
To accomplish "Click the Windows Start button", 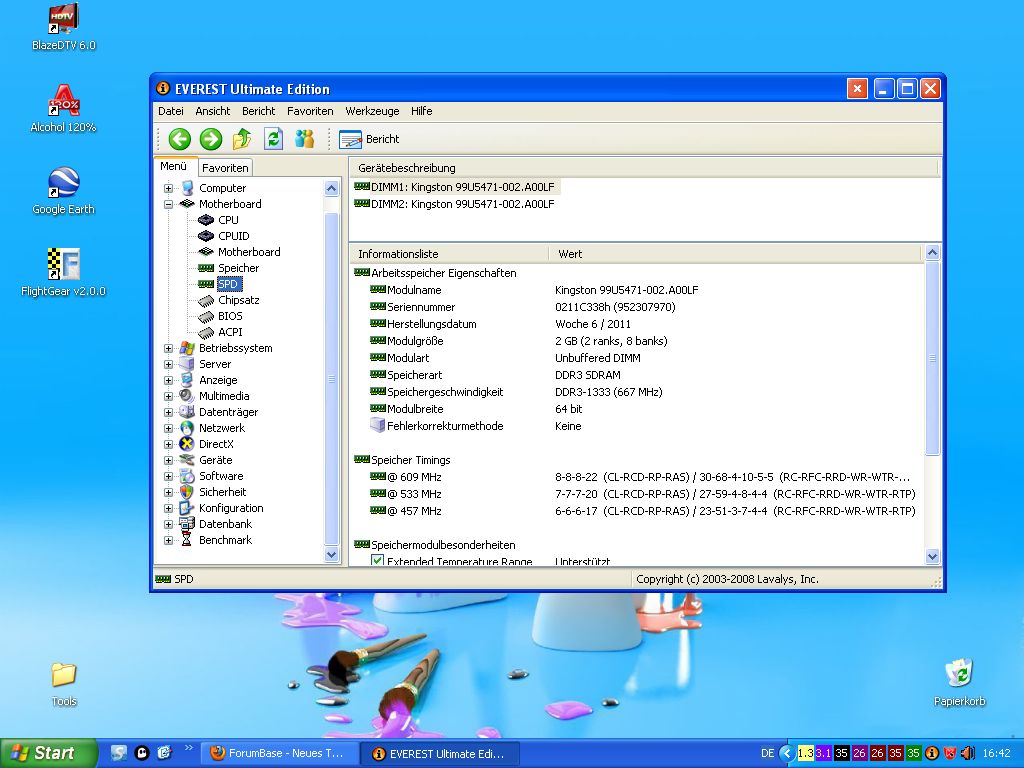I will coord(48,754).
